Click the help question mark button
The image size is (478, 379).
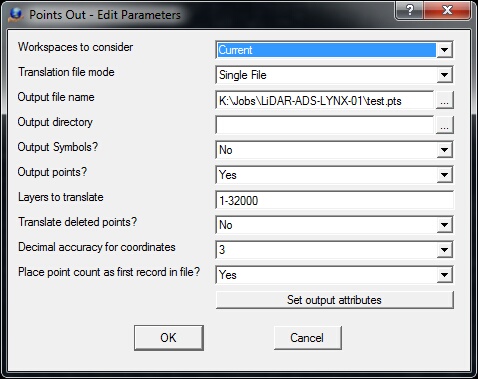pyautogui.click(x=410, y=11)
